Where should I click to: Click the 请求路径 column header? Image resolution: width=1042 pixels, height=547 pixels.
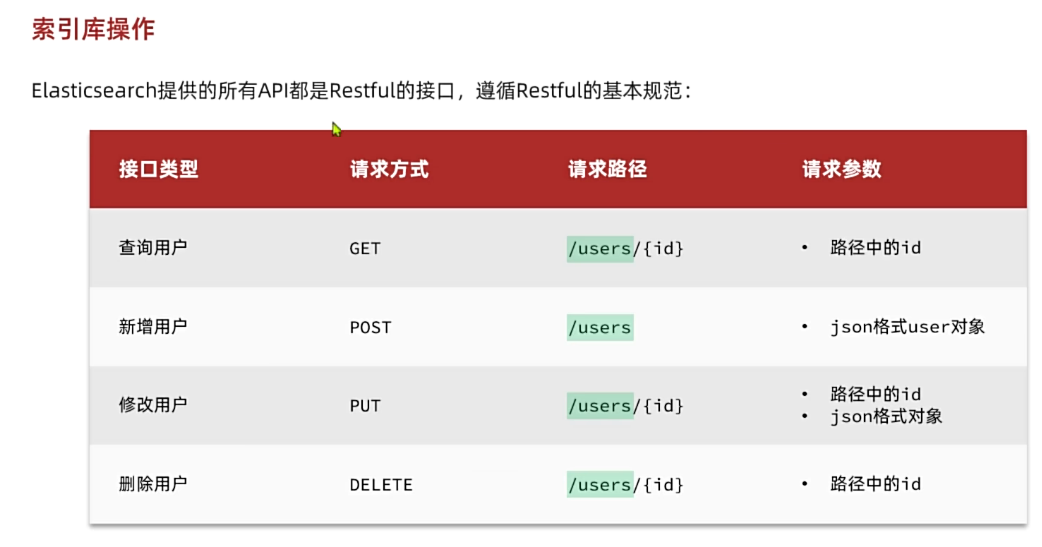tap(607, 169)
